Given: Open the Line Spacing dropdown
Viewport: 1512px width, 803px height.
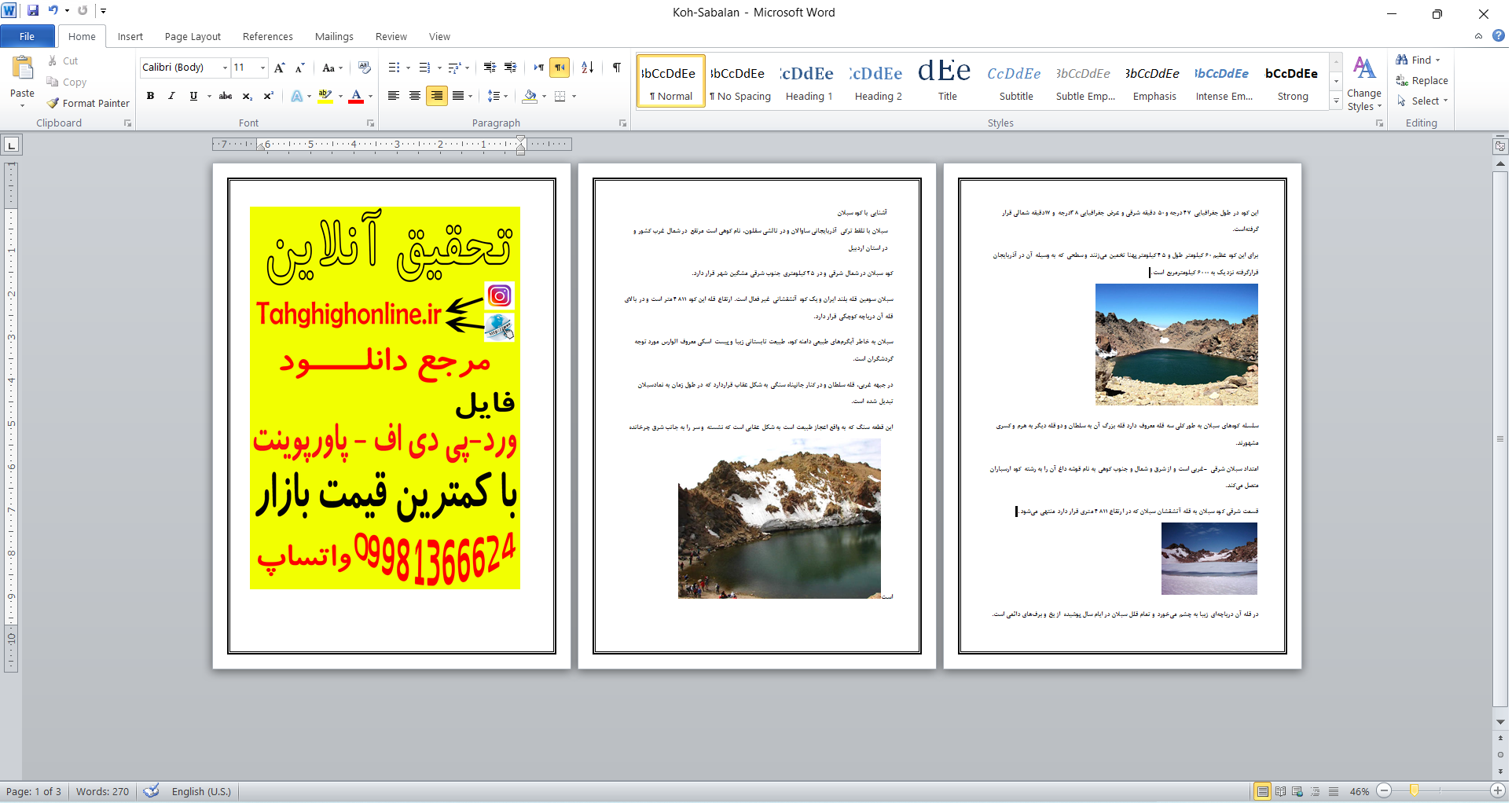Looking at the screenshot, I should 497,96.
